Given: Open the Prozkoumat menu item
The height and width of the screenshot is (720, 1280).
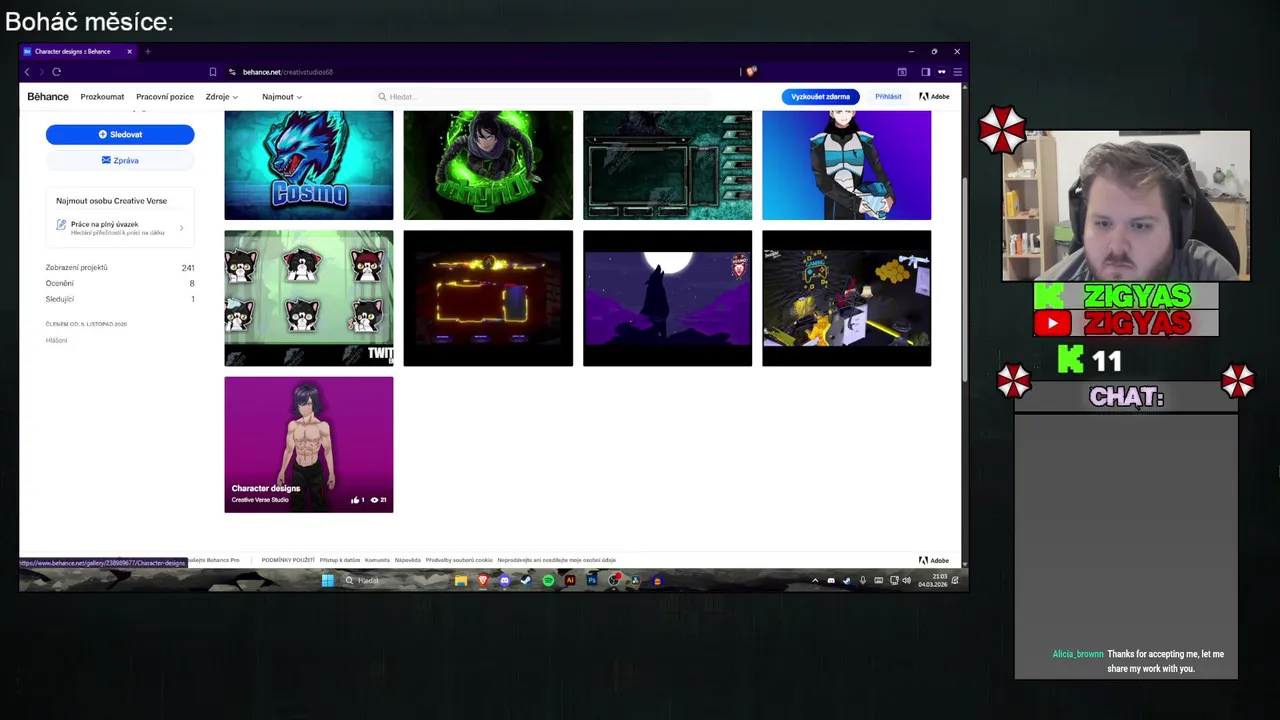Looking at the screenshot, I should click(x=102, y=97).
